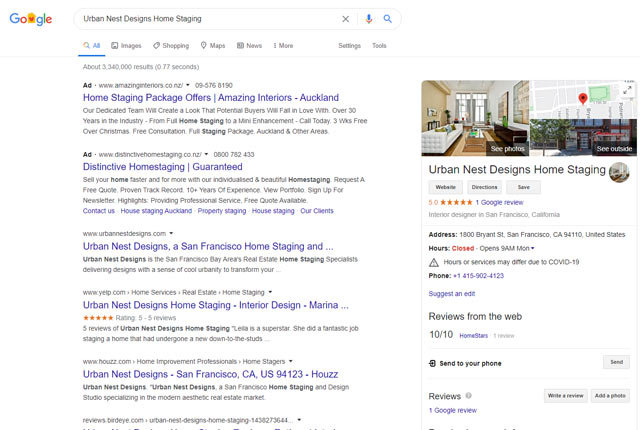Image resolution: width=640 pixels, height=430 pixels.
Task: Expand distinctivehomestaging.co.nz ad dropdown arrow
Action: [206, 154]
